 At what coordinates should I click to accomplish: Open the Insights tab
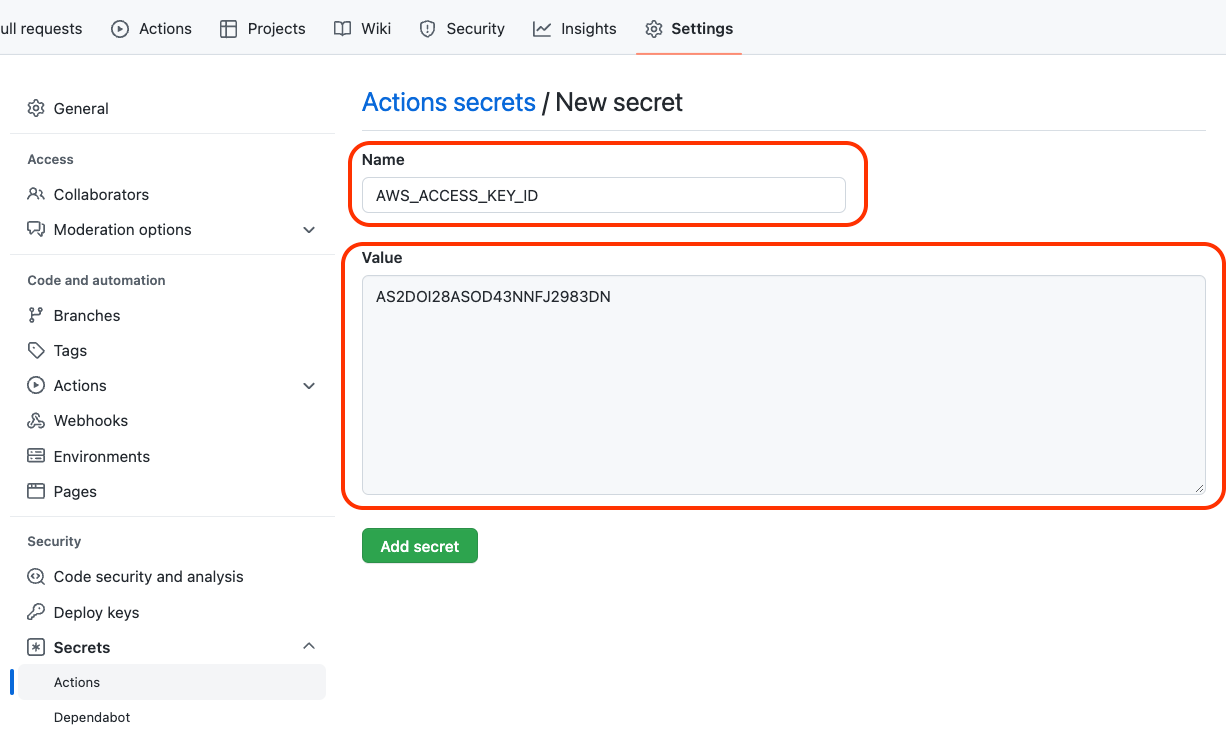575,28
